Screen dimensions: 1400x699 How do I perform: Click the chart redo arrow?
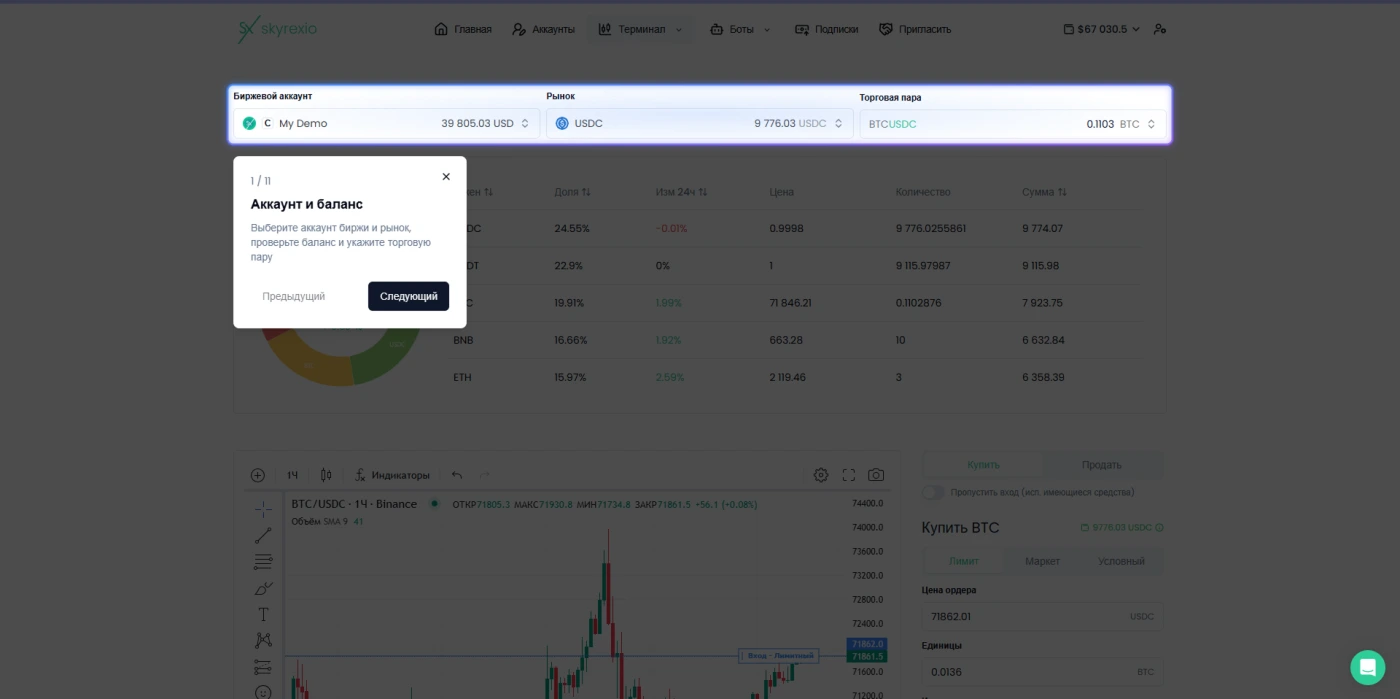coord(485,475)
